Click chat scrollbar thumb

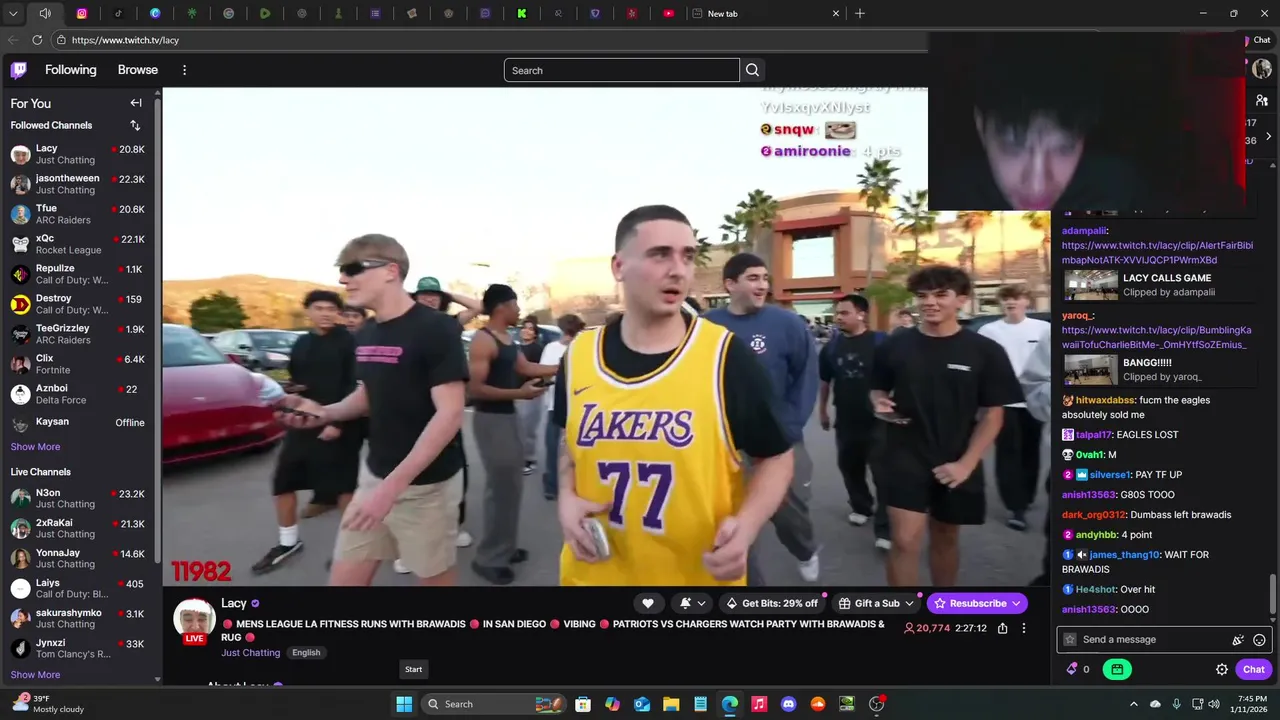[x=1273, y=594]
